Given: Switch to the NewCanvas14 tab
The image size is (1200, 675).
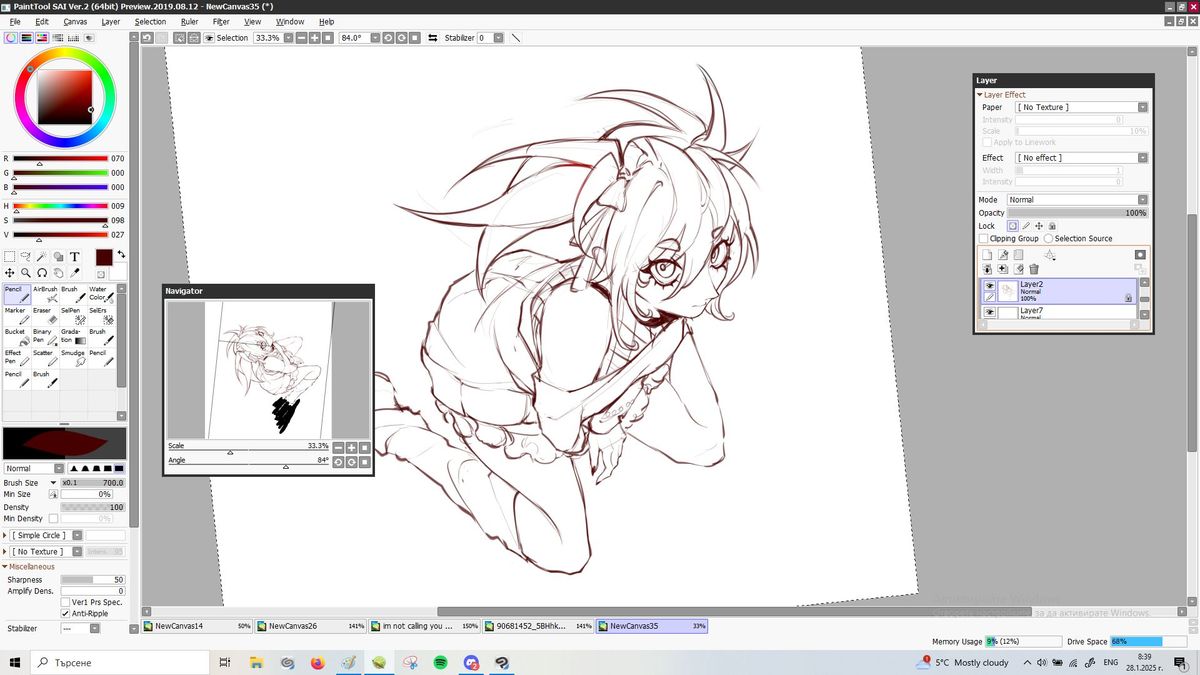Looking at the screenshot, I should [x=197, y=626].
